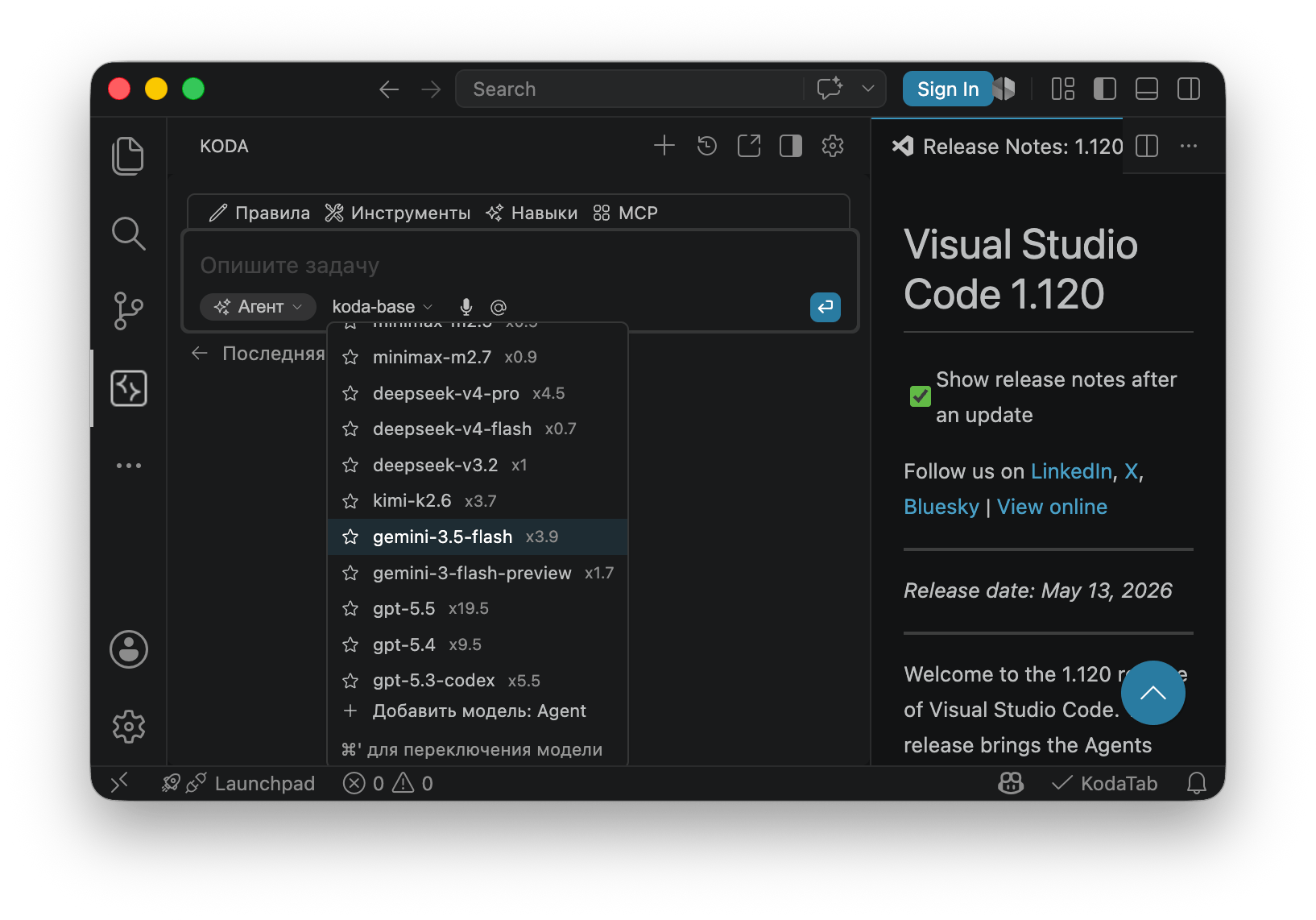Toggle the secondary side bar

1189,89
